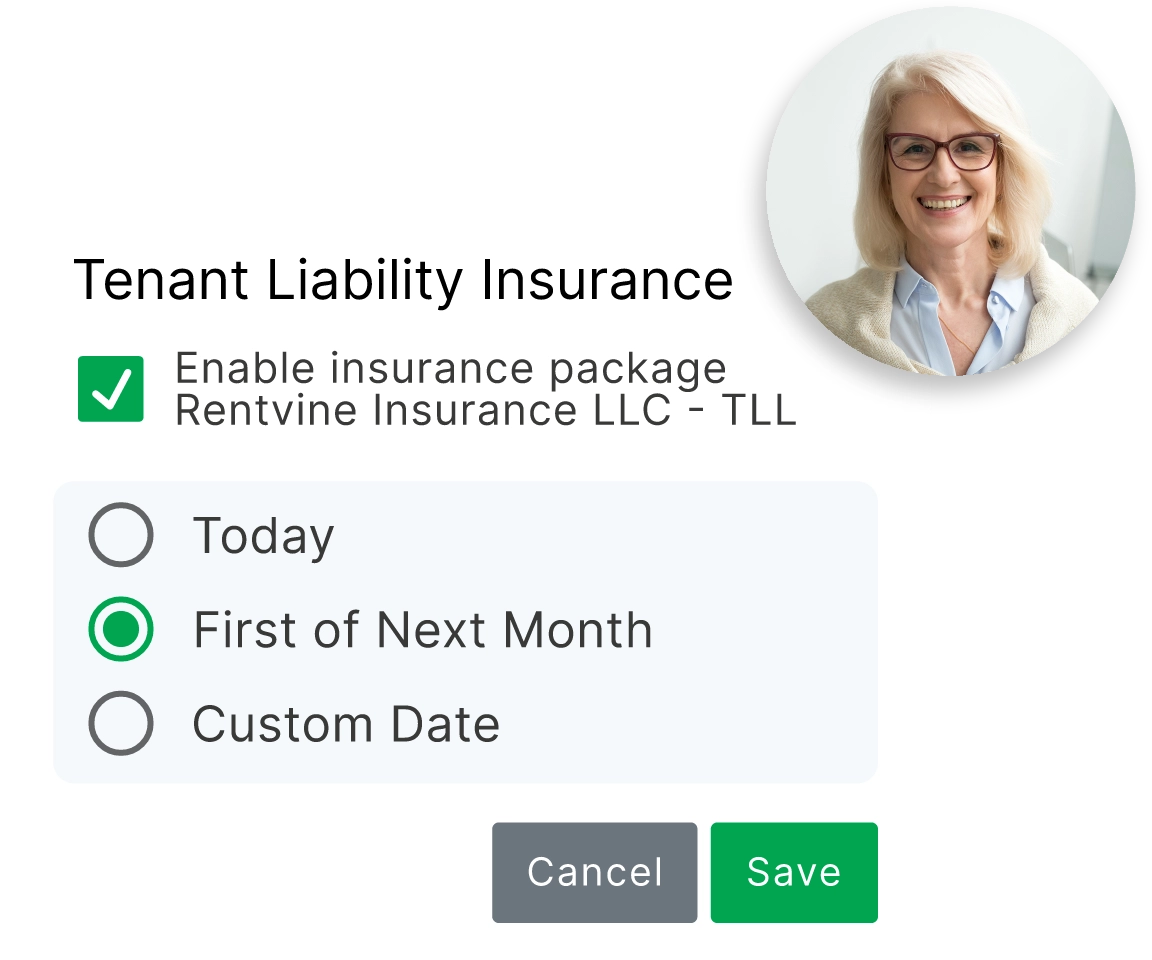The width and height of the screenshot is (1152, 960).
Task: Click the Today label text
Action: (262, 536)
